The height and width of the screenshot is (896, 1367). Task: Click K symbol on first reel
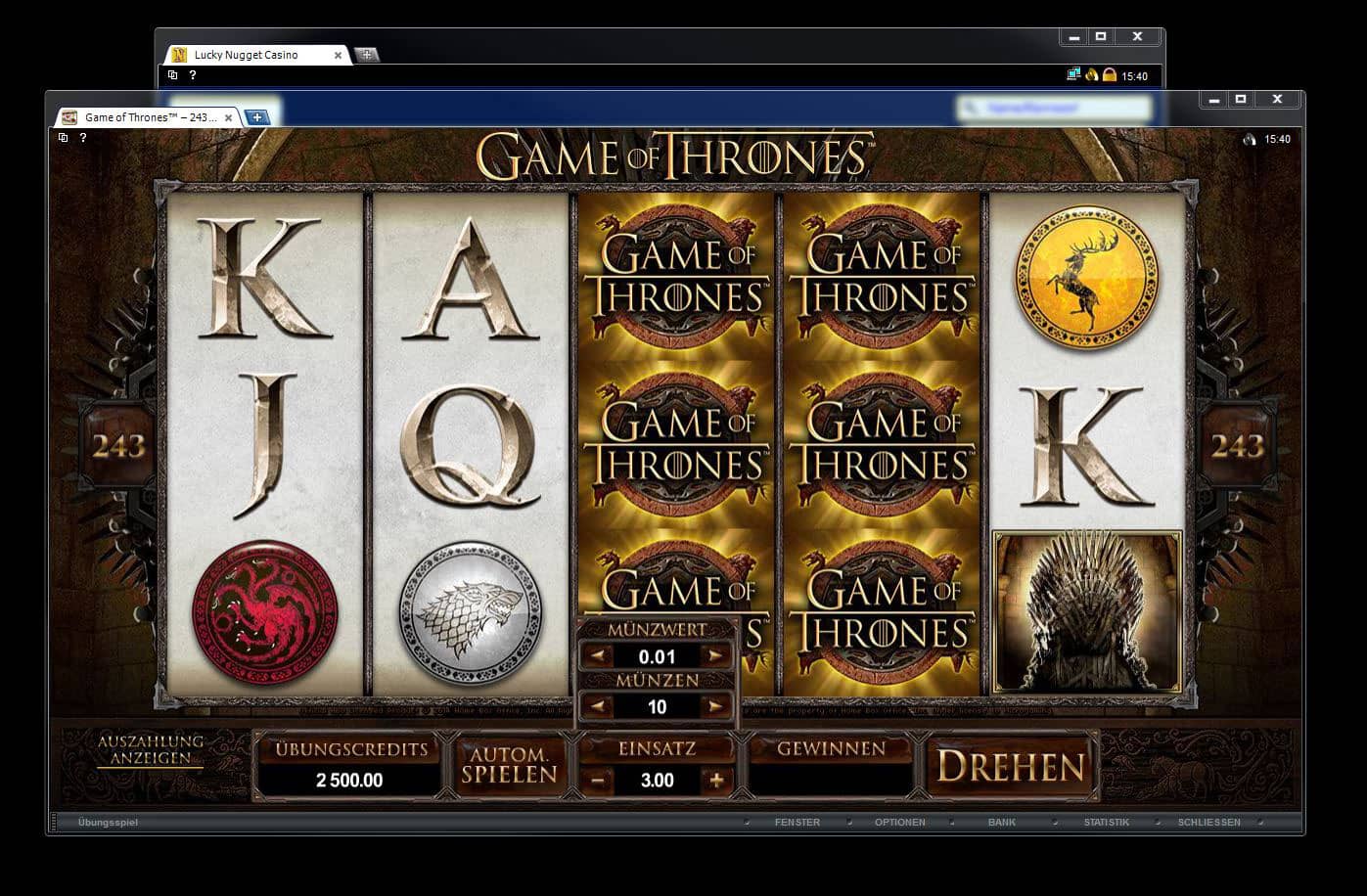[264, 278]
